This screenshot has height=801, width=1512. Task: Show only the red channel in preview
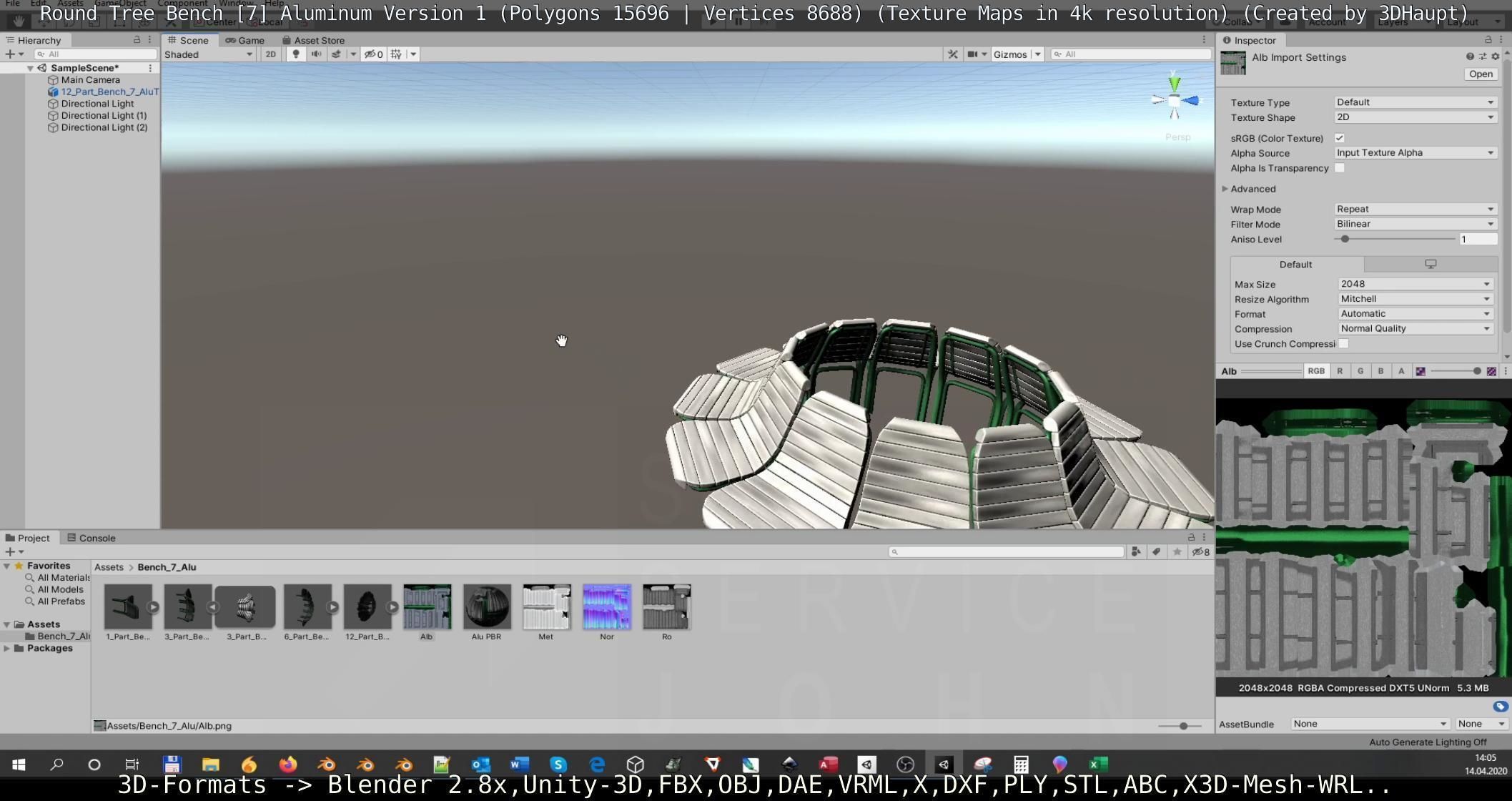(x=1339, y=371)
